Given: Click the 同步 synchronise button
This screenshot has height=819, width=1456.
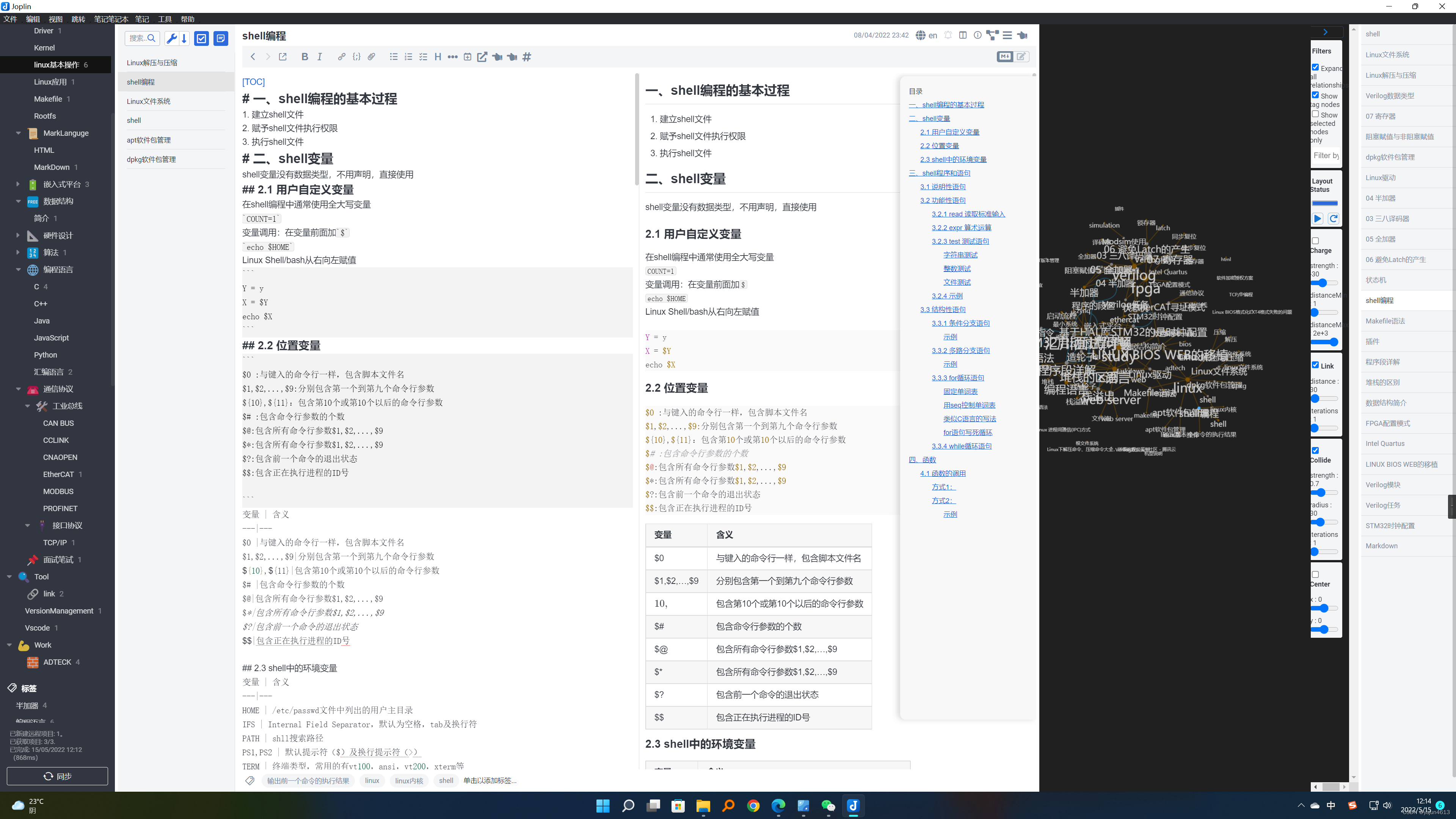Looking at the screenshot, I should 57,776.
